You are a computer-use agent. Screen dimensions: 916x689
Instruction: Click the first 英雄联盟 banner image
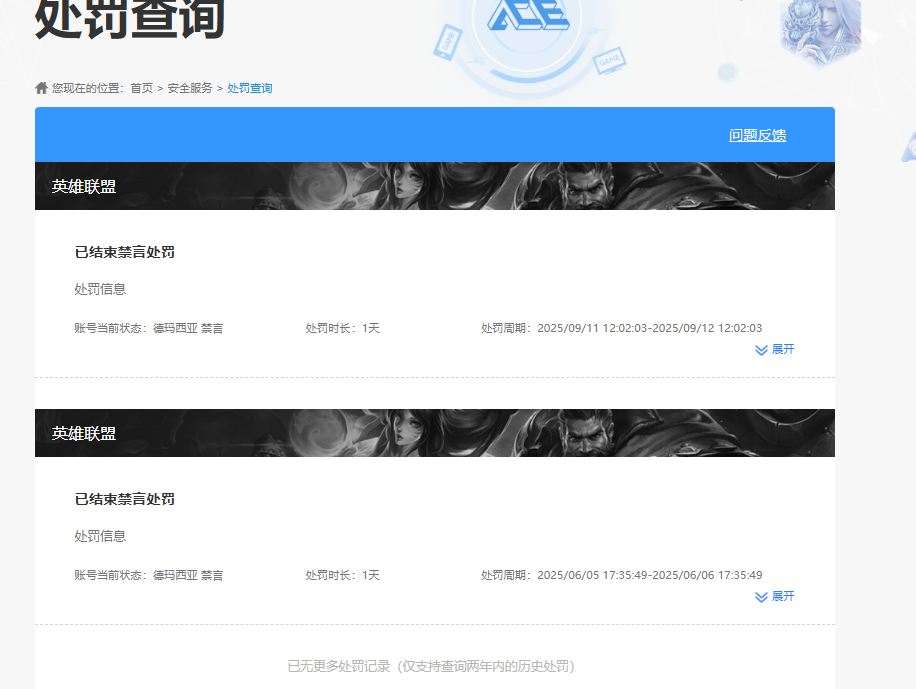click(x=435, y=186)
